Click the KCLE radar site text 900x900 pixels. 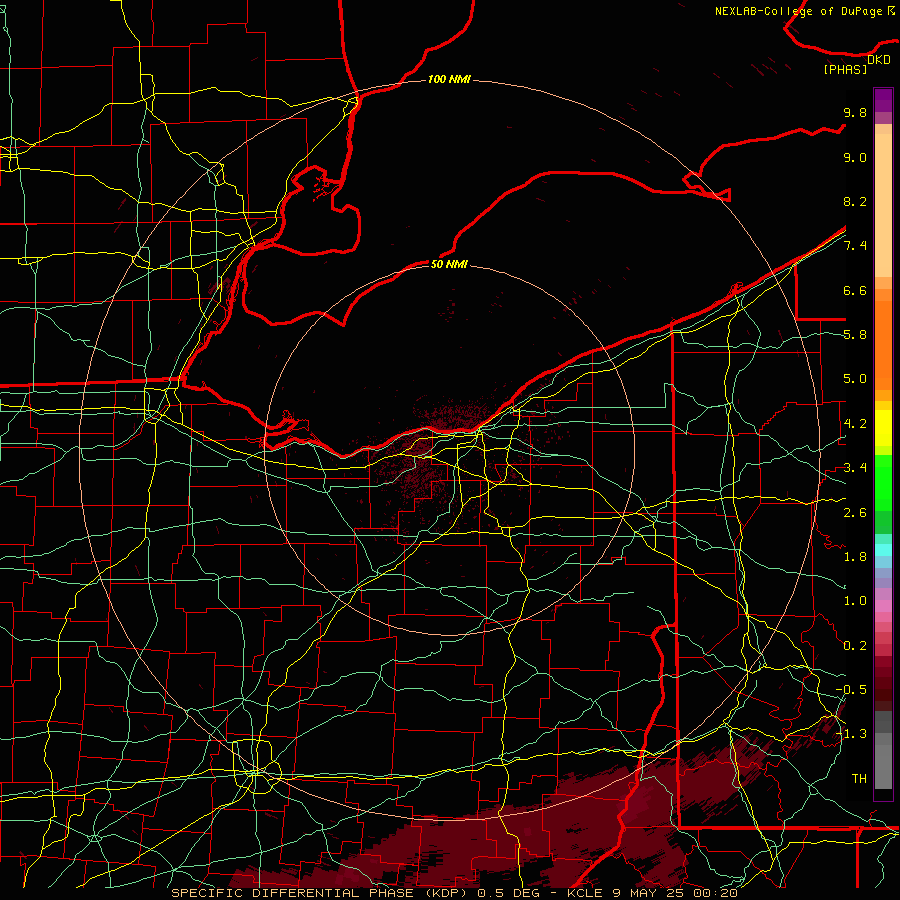584,893
